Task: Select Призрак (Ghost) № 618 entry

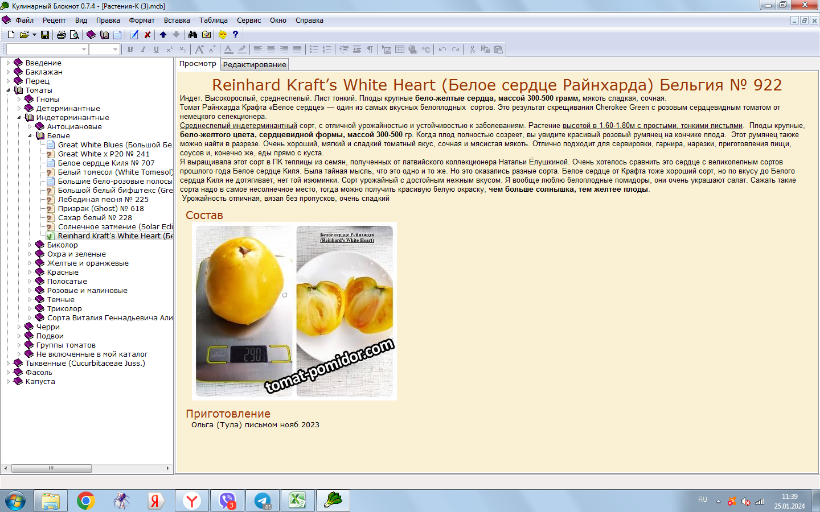Action: click(x=100, y=208)
